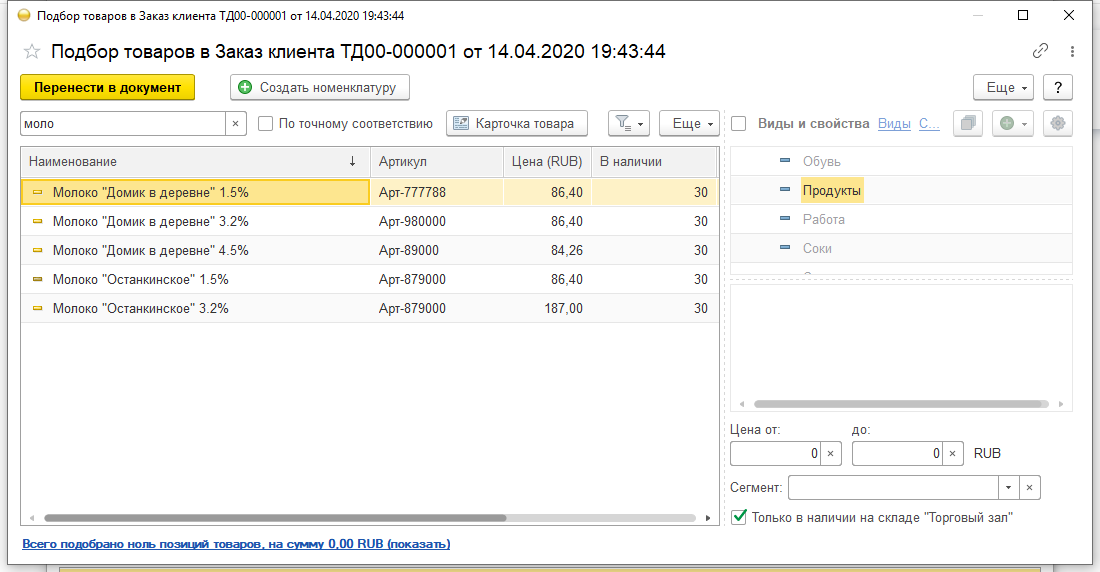Open gear settings in properties panel

[1057, 124]
